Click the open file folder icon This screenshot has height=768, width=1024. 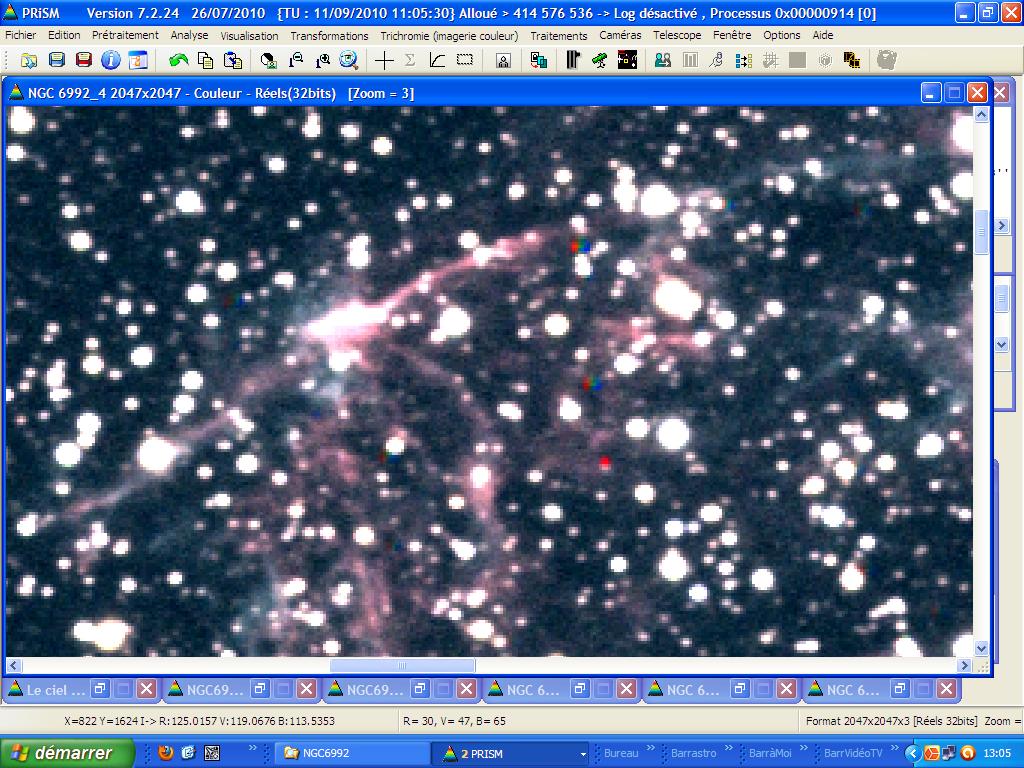pos(29,60)
